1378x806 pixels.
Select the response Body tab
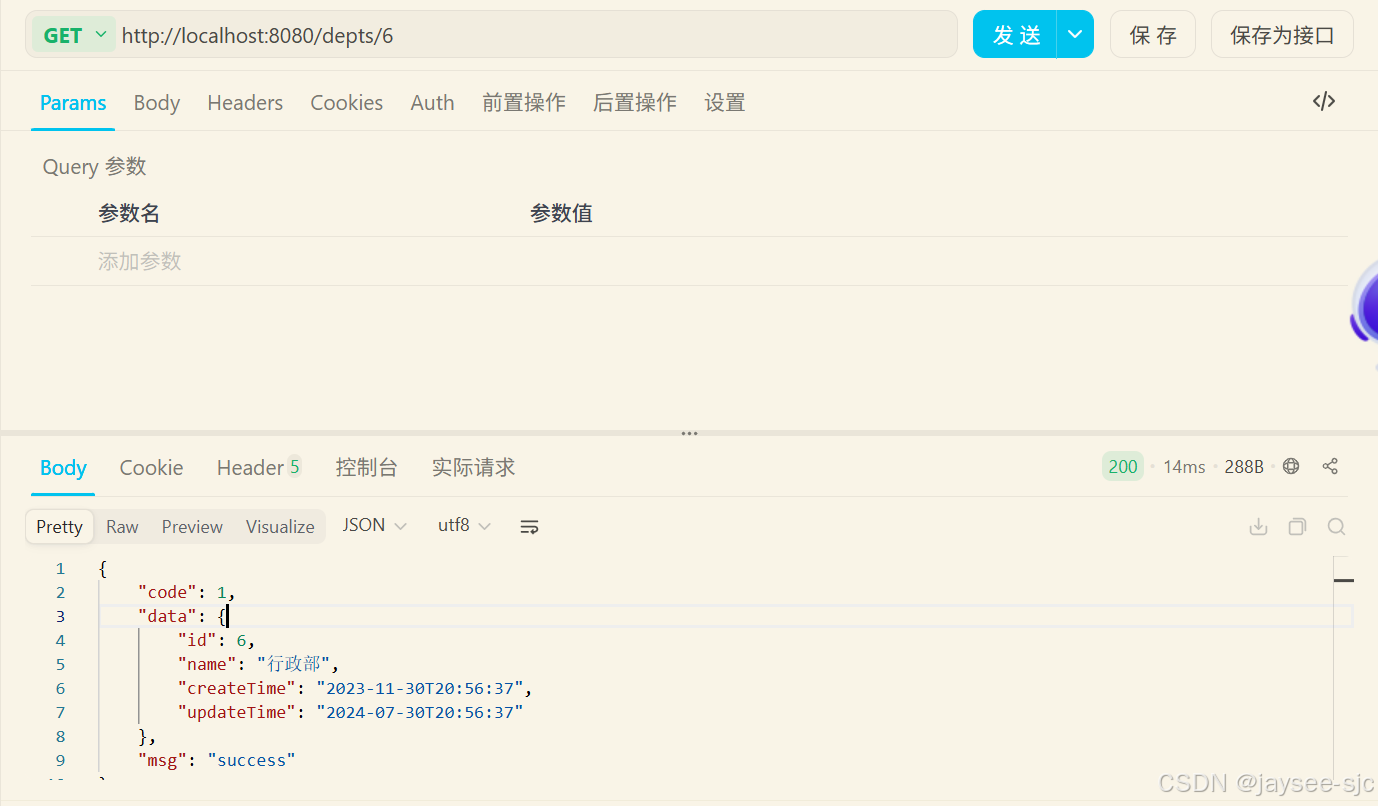[63, 468]
